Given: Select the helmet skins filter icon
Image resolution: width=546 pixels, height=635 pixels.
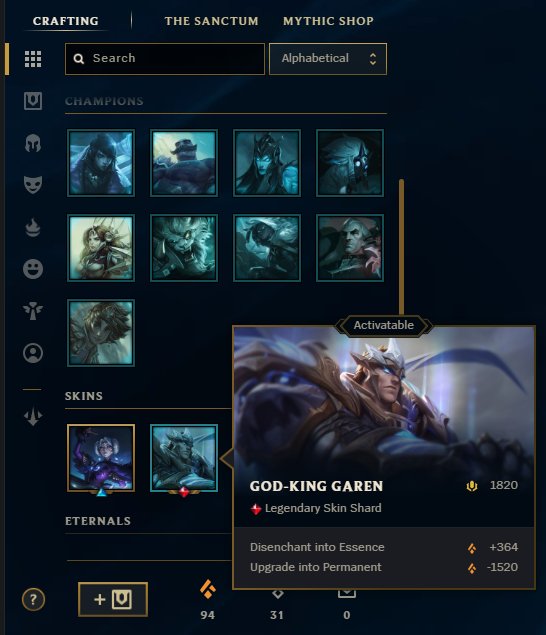Looking at the screenshot, I should pyautogui.click(x=33, y=143).
